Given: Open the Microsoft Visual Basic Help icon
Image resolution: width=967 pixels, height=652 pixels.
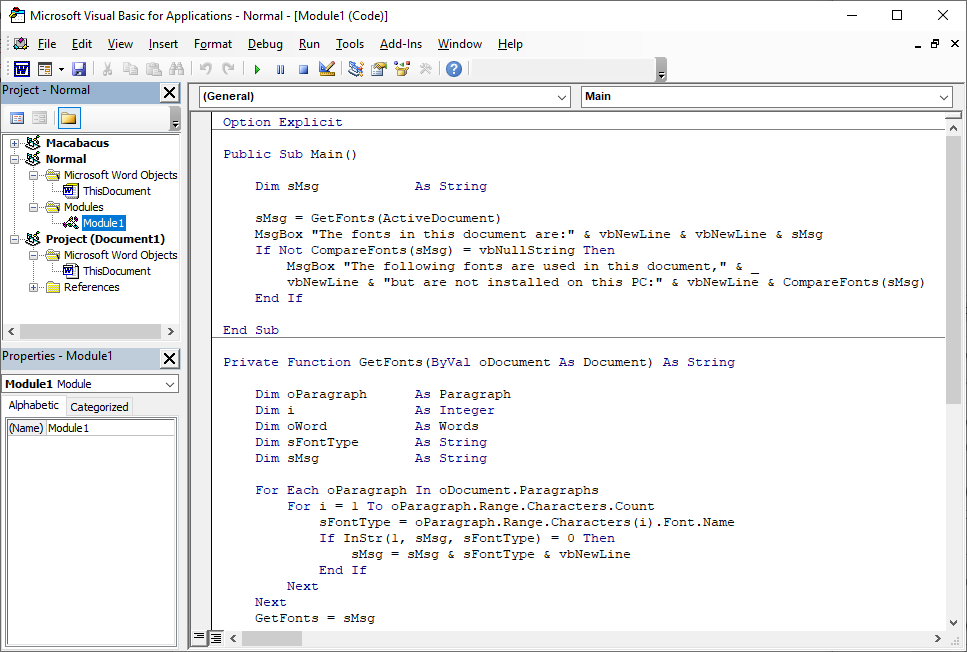Looking at the screenshot, I should click(x=452, y=68).
